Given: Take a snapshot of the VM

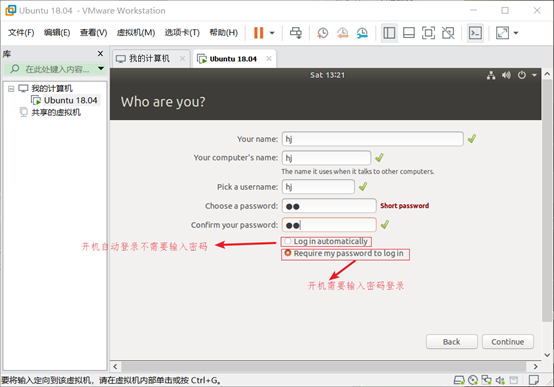Looking at the screenshot, I should coord(322,33).
